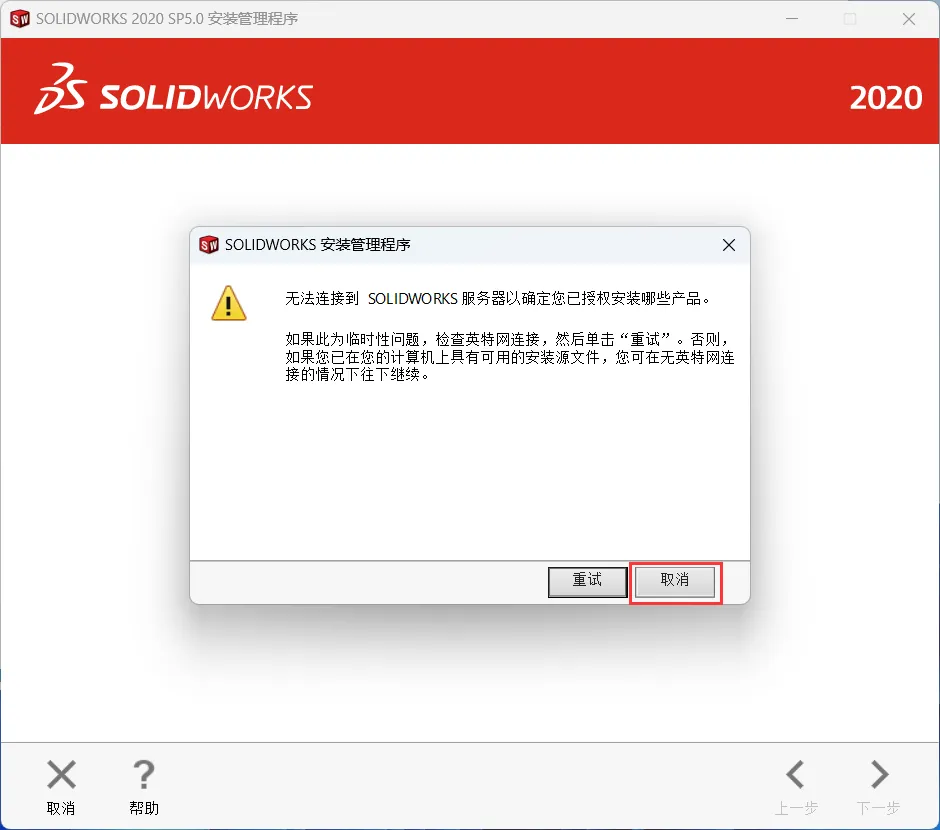Click the main window title SOLIDWORKS 2020 SP5.0
Viewport: 940px width, 830px height.
pos(120,19)
